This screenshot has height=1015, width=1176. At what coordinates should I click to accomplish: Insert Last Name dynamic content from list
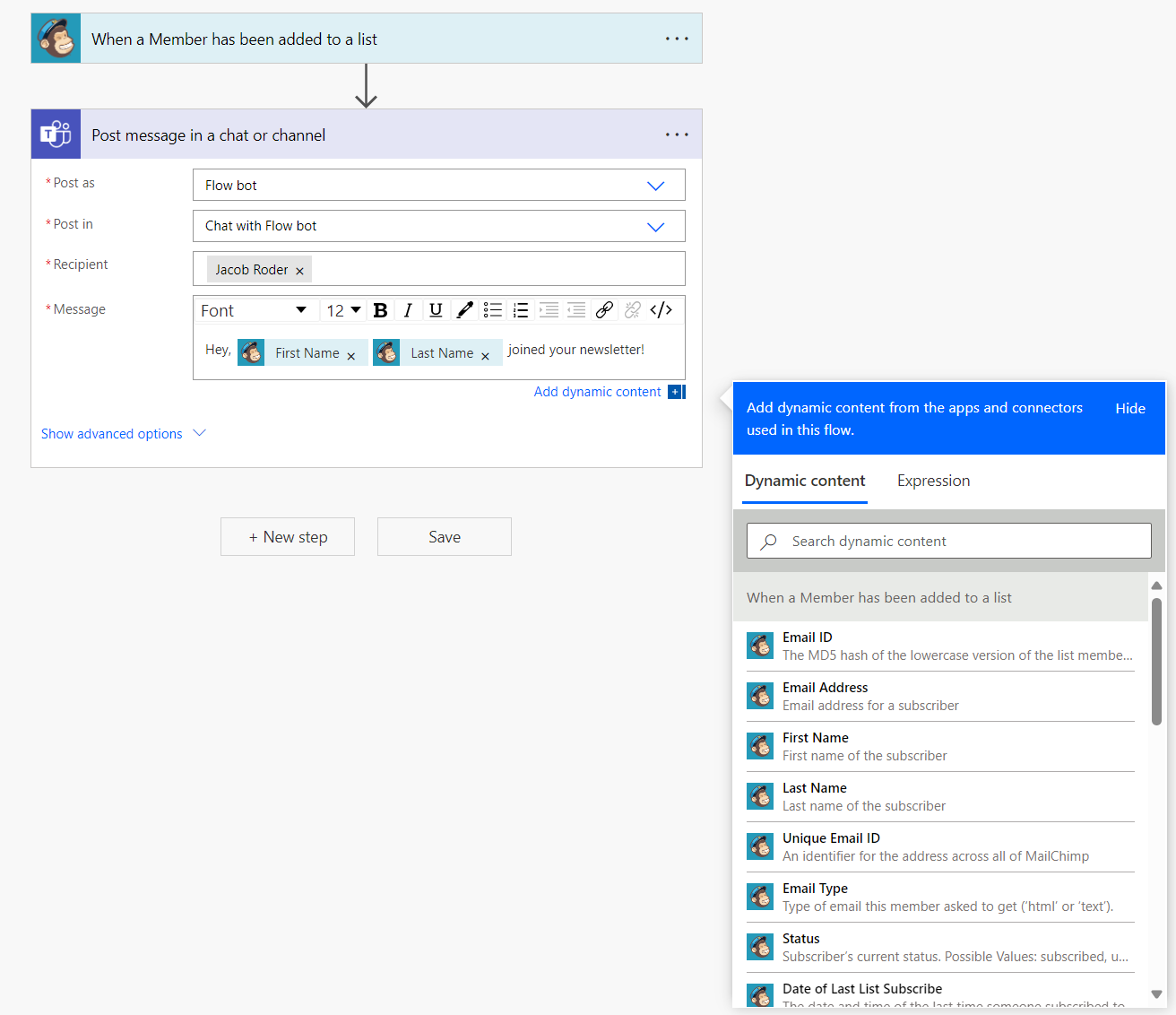tap(940, 797)
